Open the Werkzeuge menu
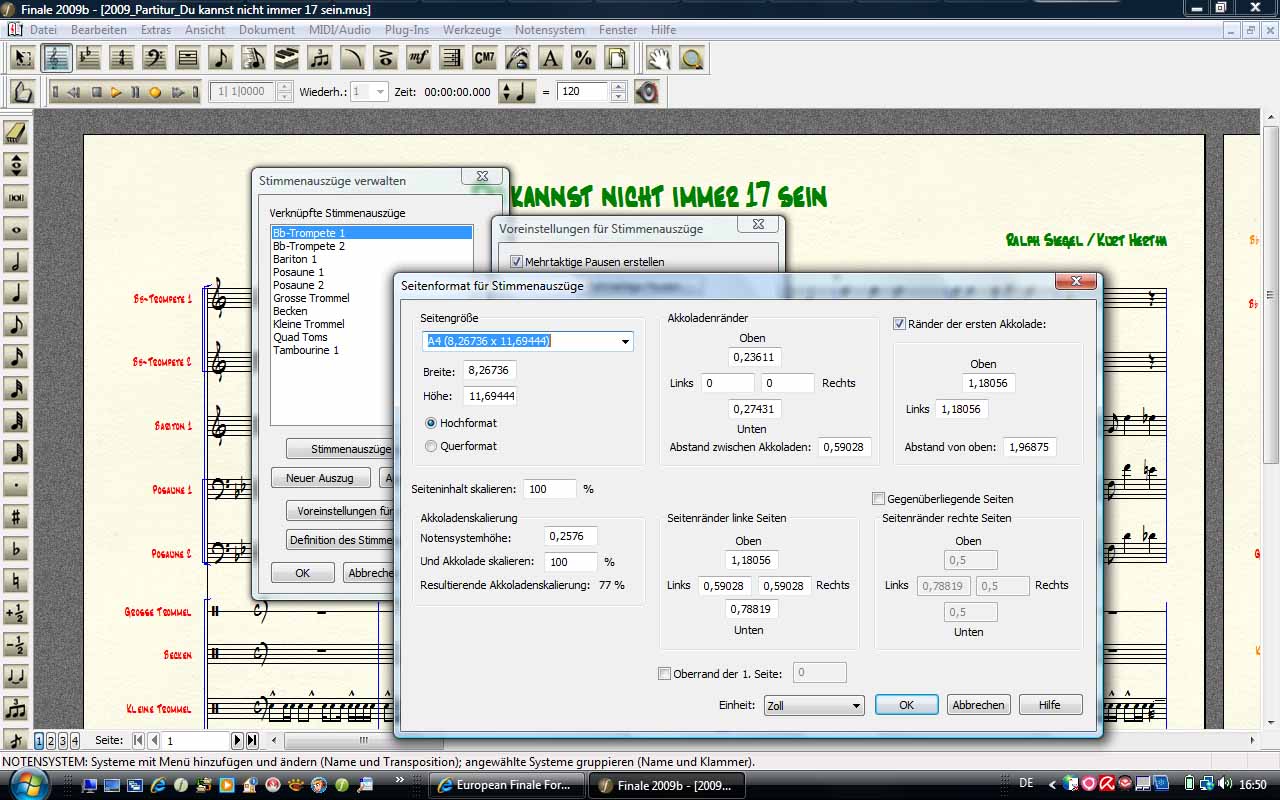 (x=472, y=30)
